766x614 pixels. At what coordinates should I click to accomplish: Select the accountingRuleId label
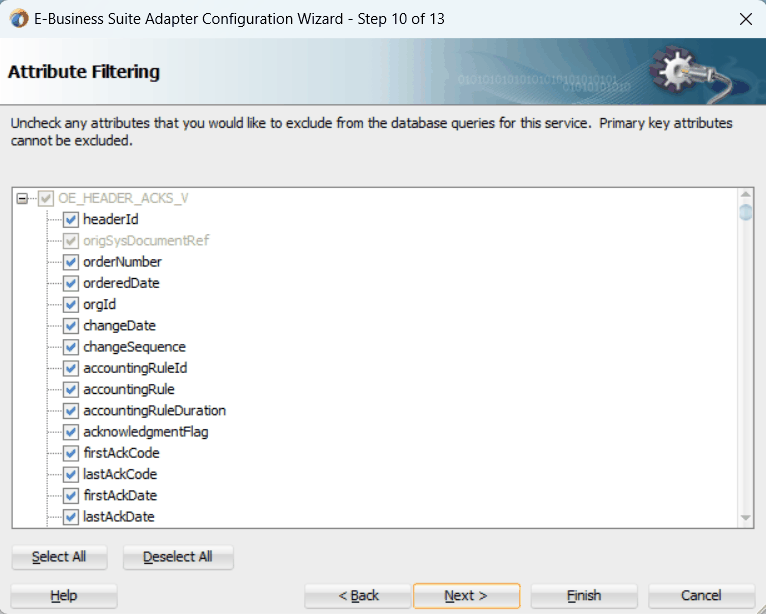(x=135, y=368)
